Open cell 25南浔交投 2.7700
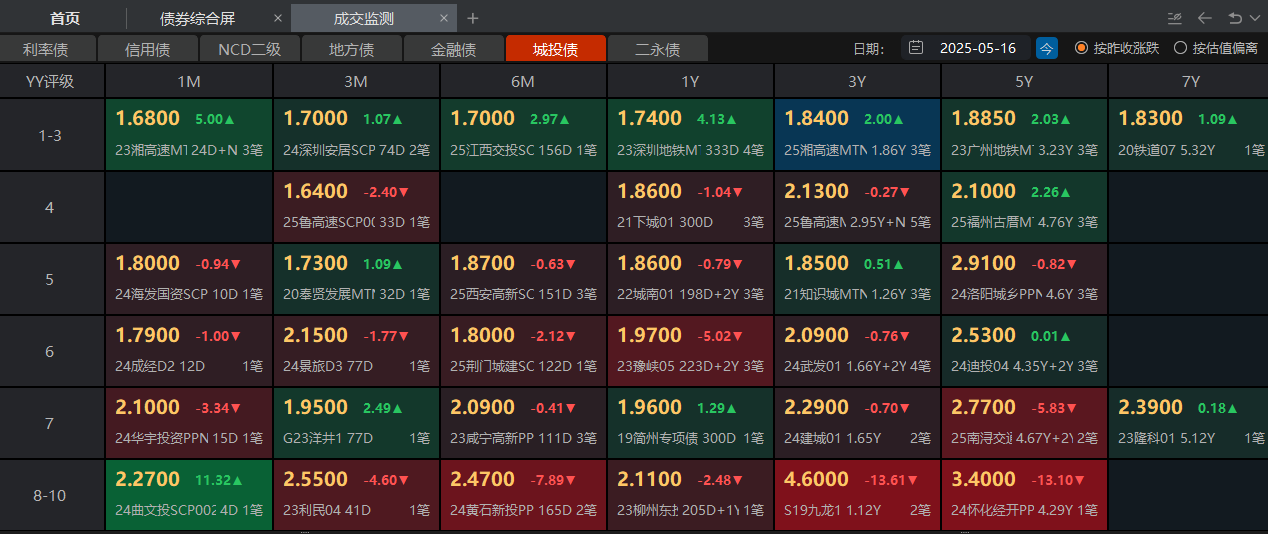The width and height of the screenshot is (1268, 534). coord(1024,423)
